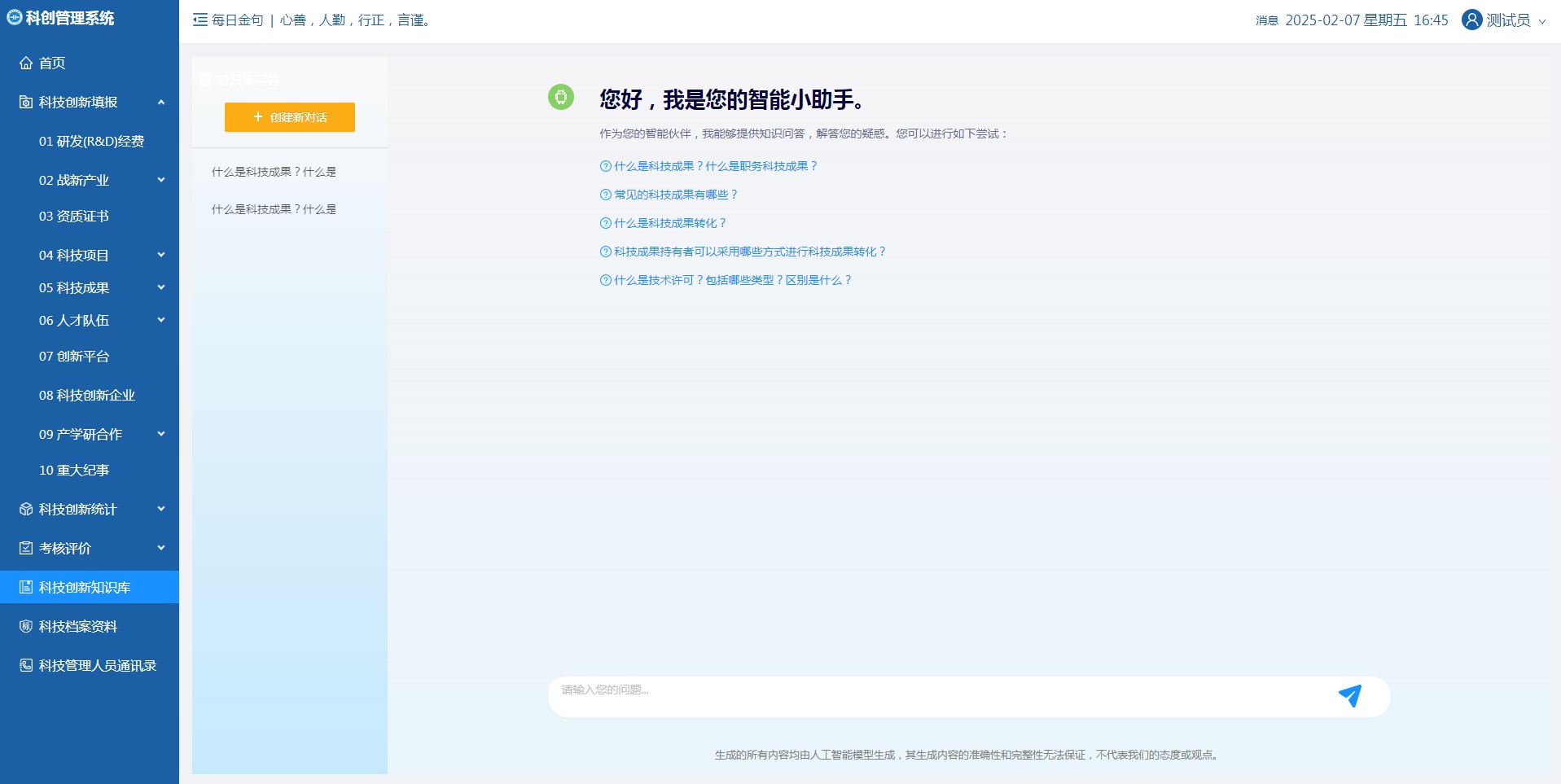Click the orange 创建新对话 button
1561x784 pixels.
click(290, 117)
